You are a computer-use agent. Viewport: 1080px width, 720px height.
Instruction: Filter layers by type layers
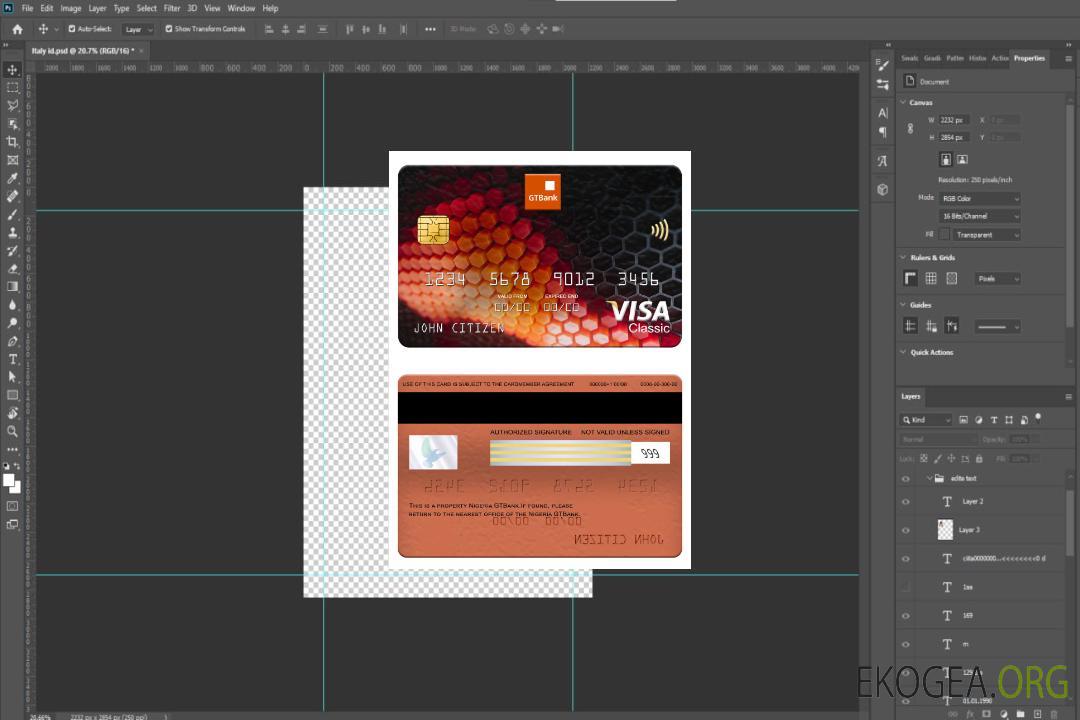pyautogui.click(x=994, y=420)
